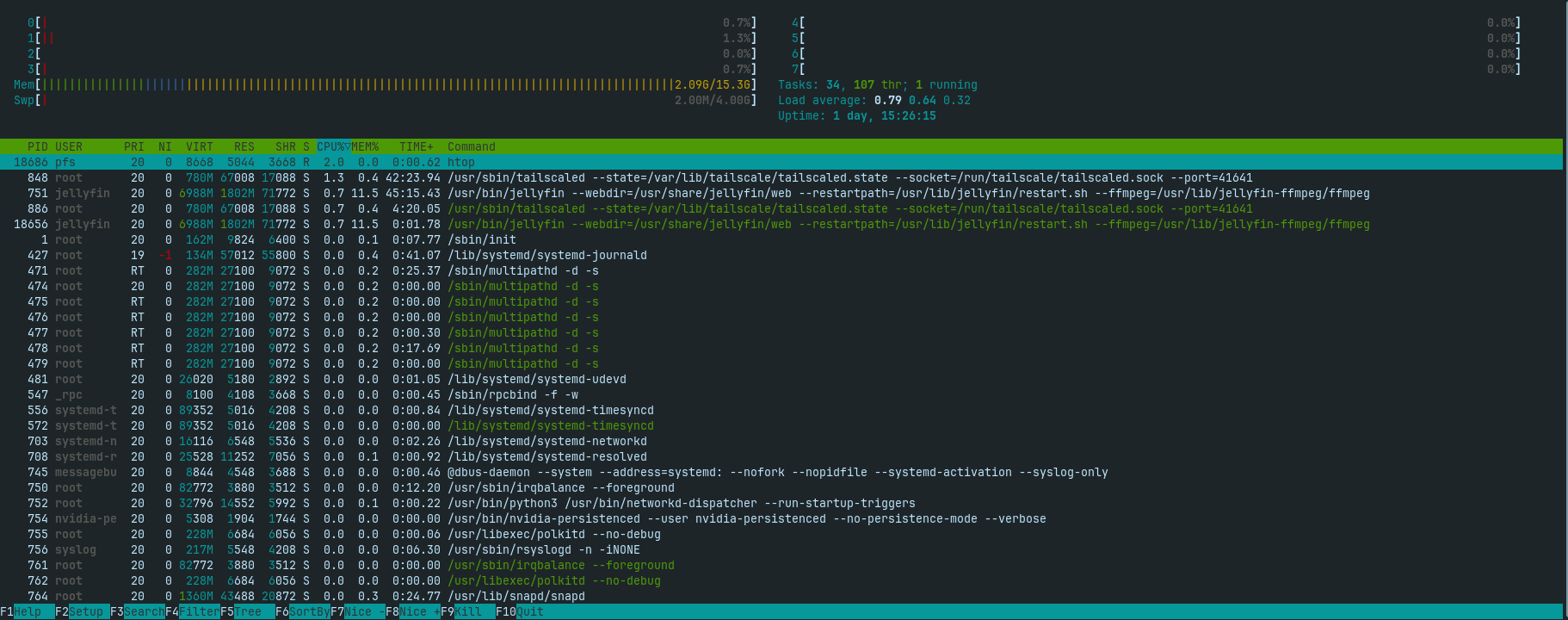The image size is (1568, 620).
Task: Toggle F5 Tree view
Action: click(246, 611)
